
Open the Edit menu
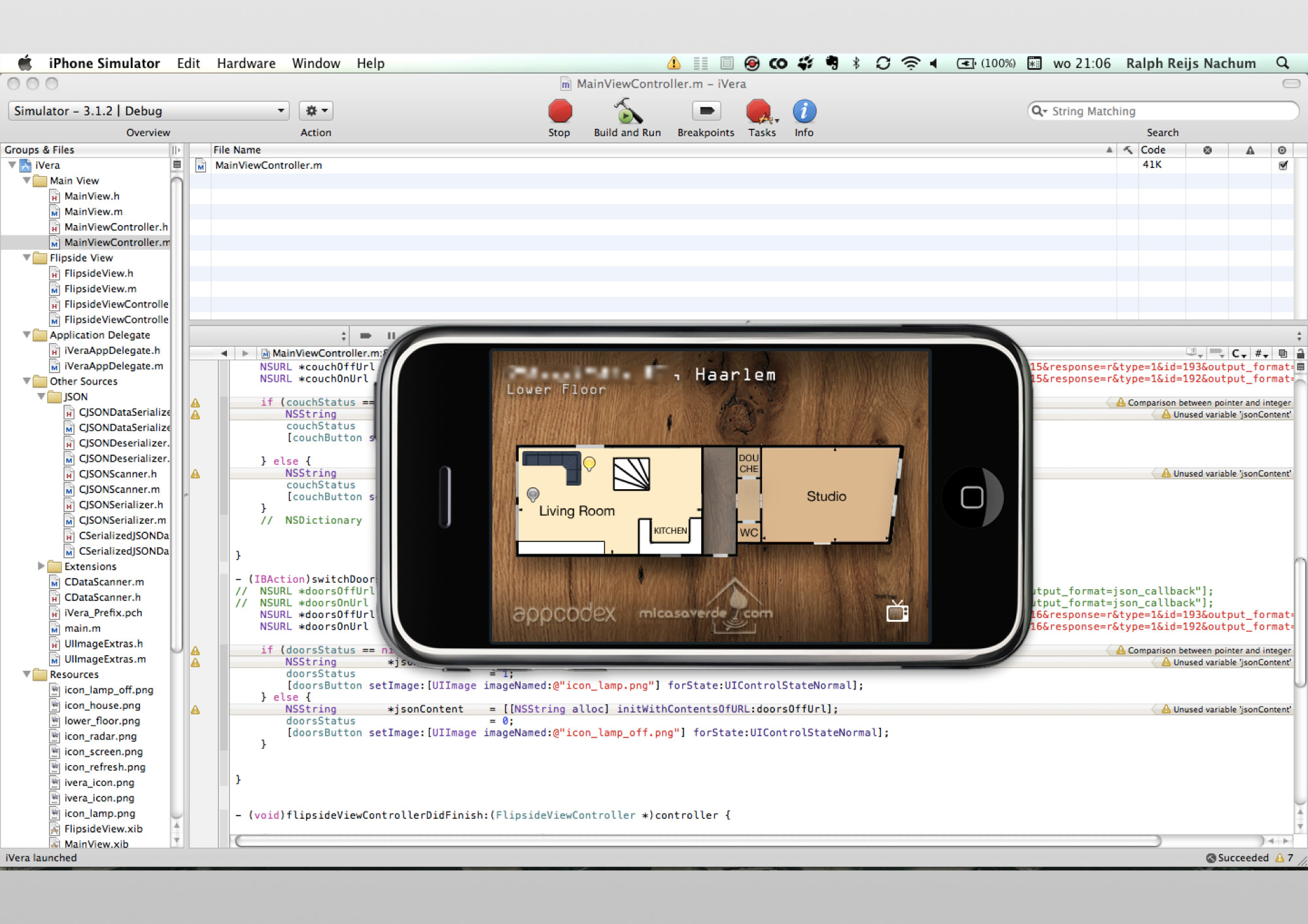(x=188, y=63)
